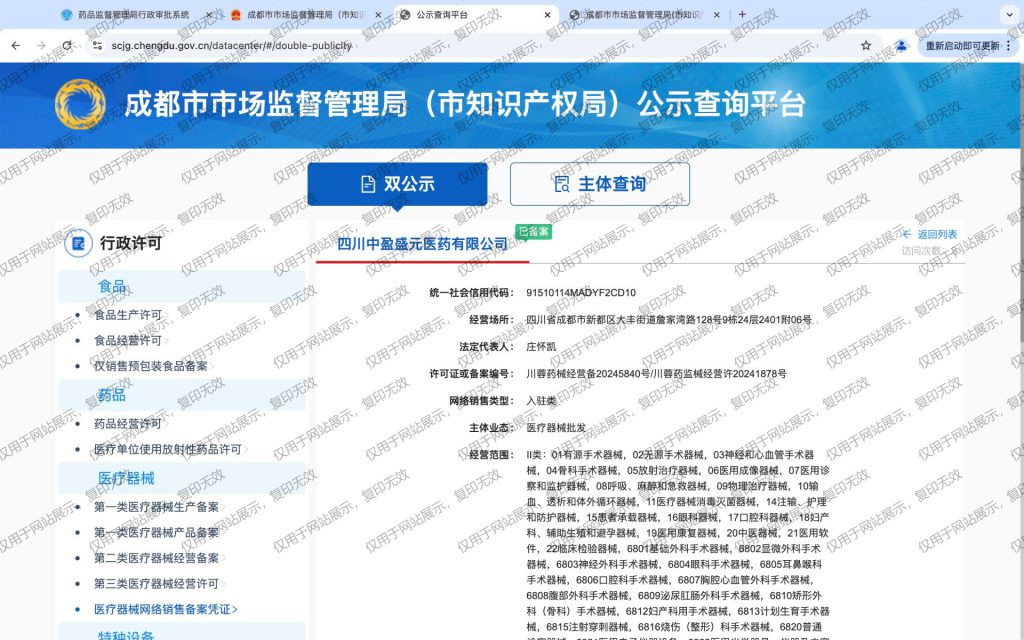Close the tab with the red emblem favicon

click(x=378, y=14)
